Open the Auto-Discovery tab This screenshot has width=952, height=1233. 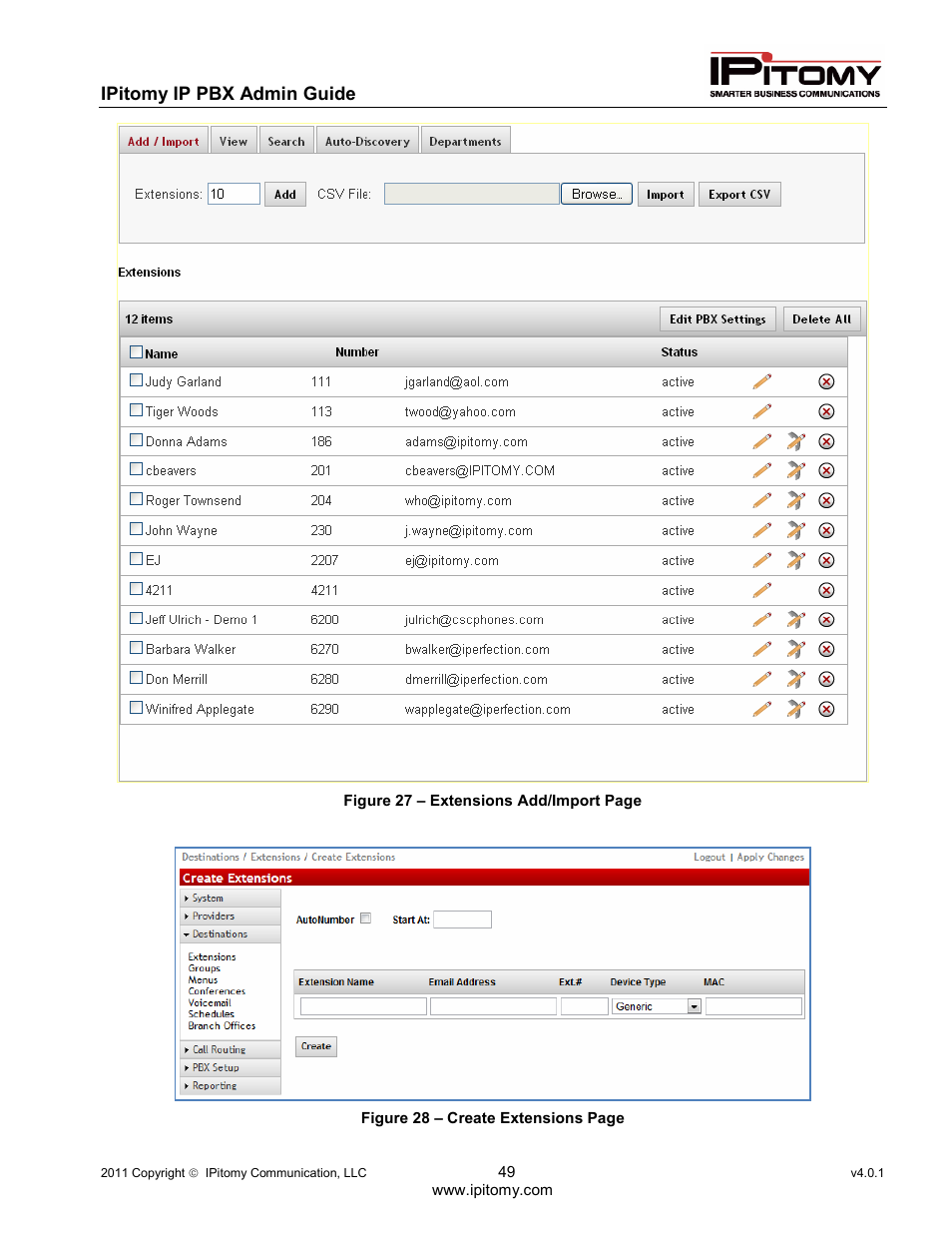pos(367,141)
